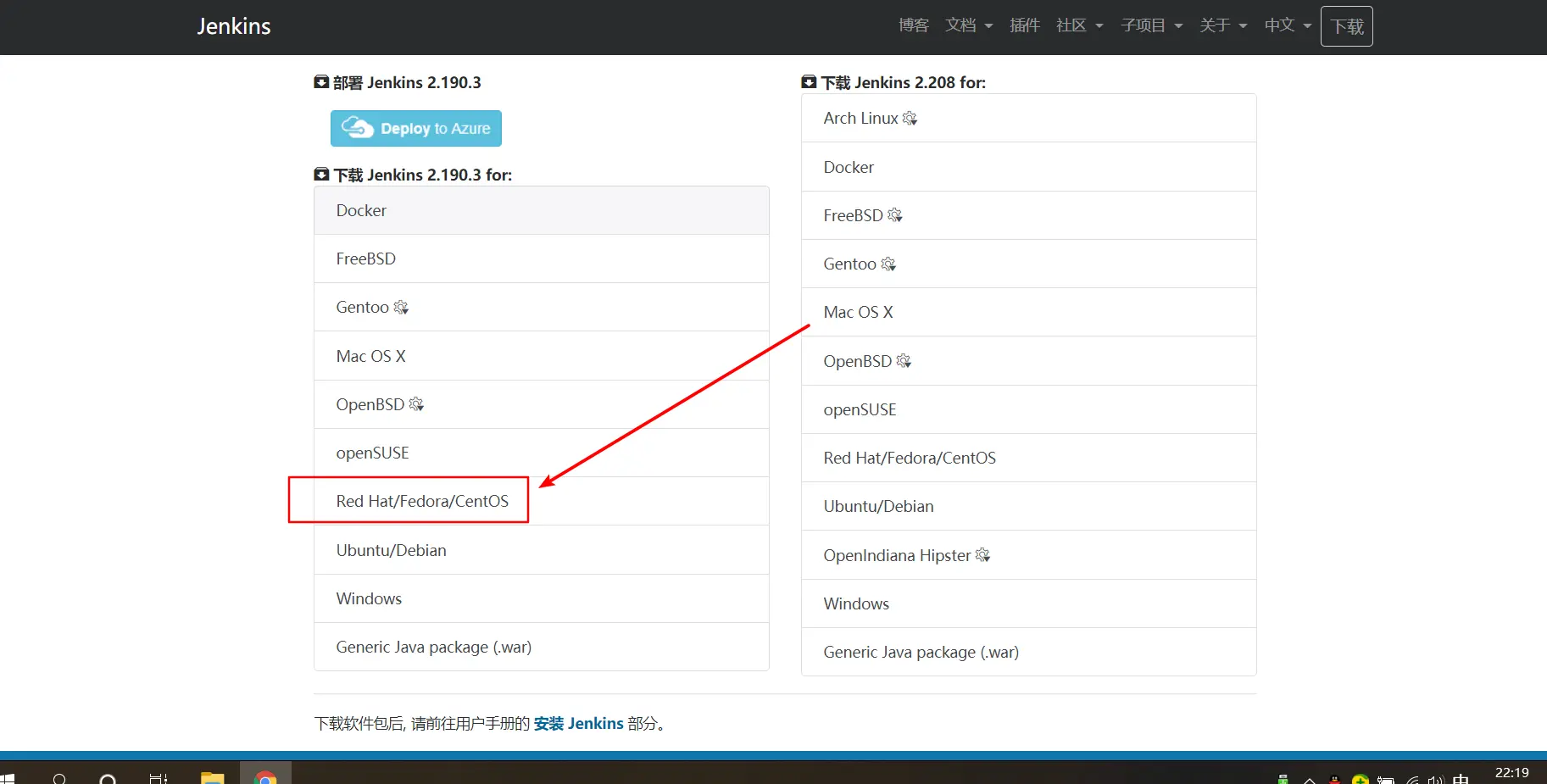Viewport: 1547px width, 784px height.
Task: Select Windows in the Jenkins 2.190.3 list
Action: coord(542,598)
